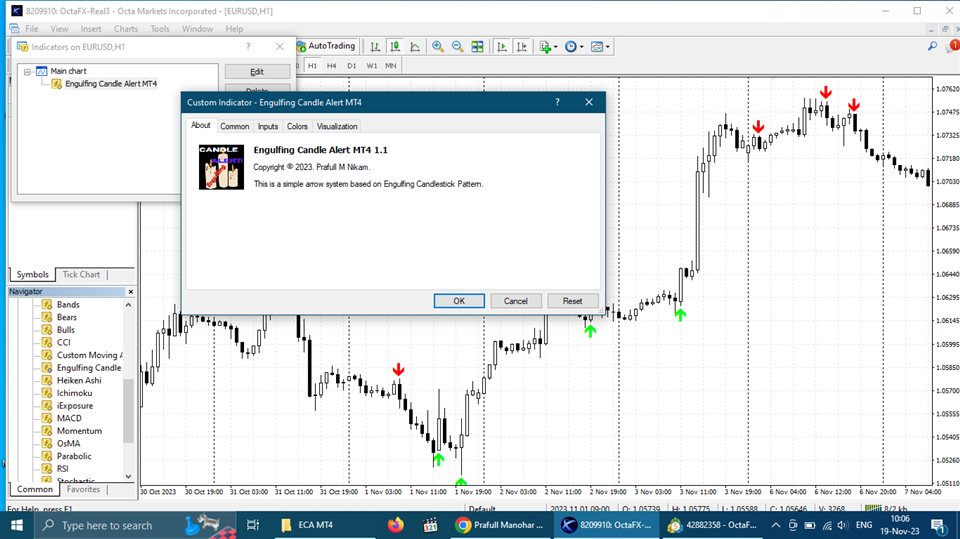Click the Task View taskbar icon
Screen dimensions: 960x539
252,525
